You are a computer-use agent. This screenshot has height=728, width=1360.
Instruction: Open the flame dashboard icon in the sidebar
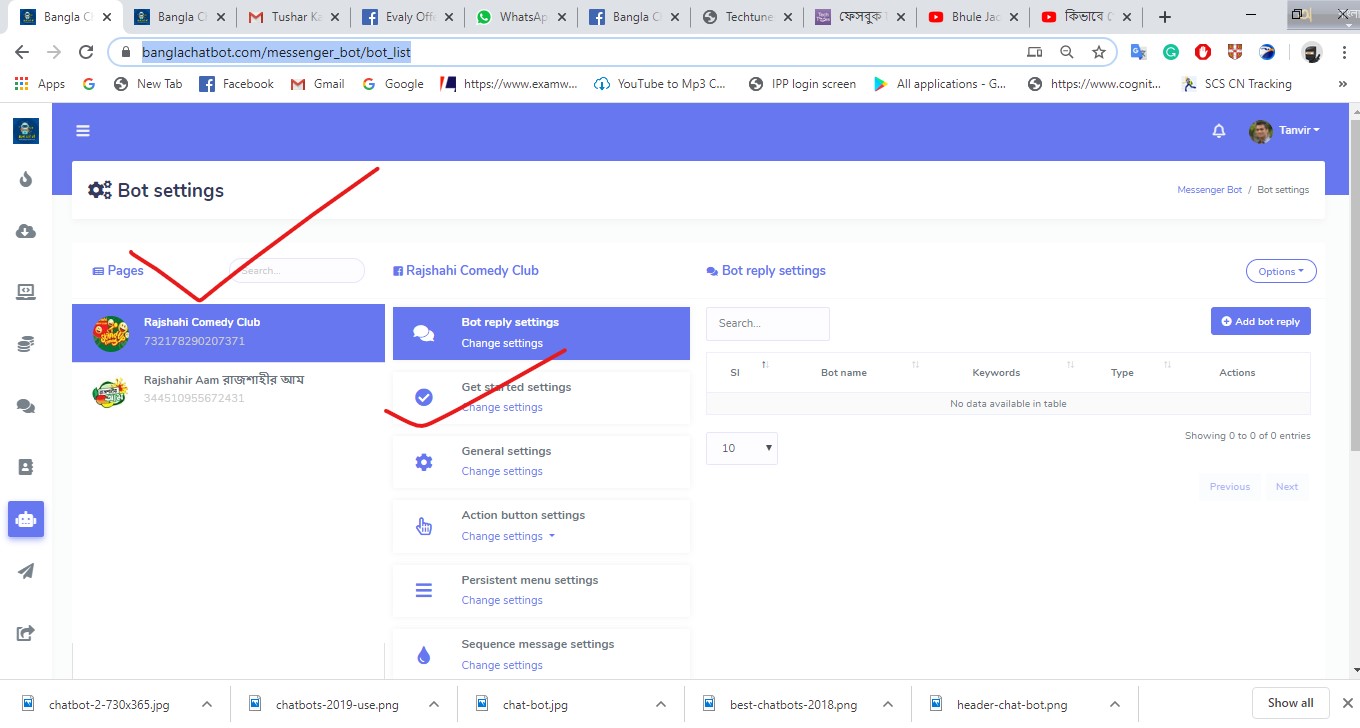click(x=26, y=179)
